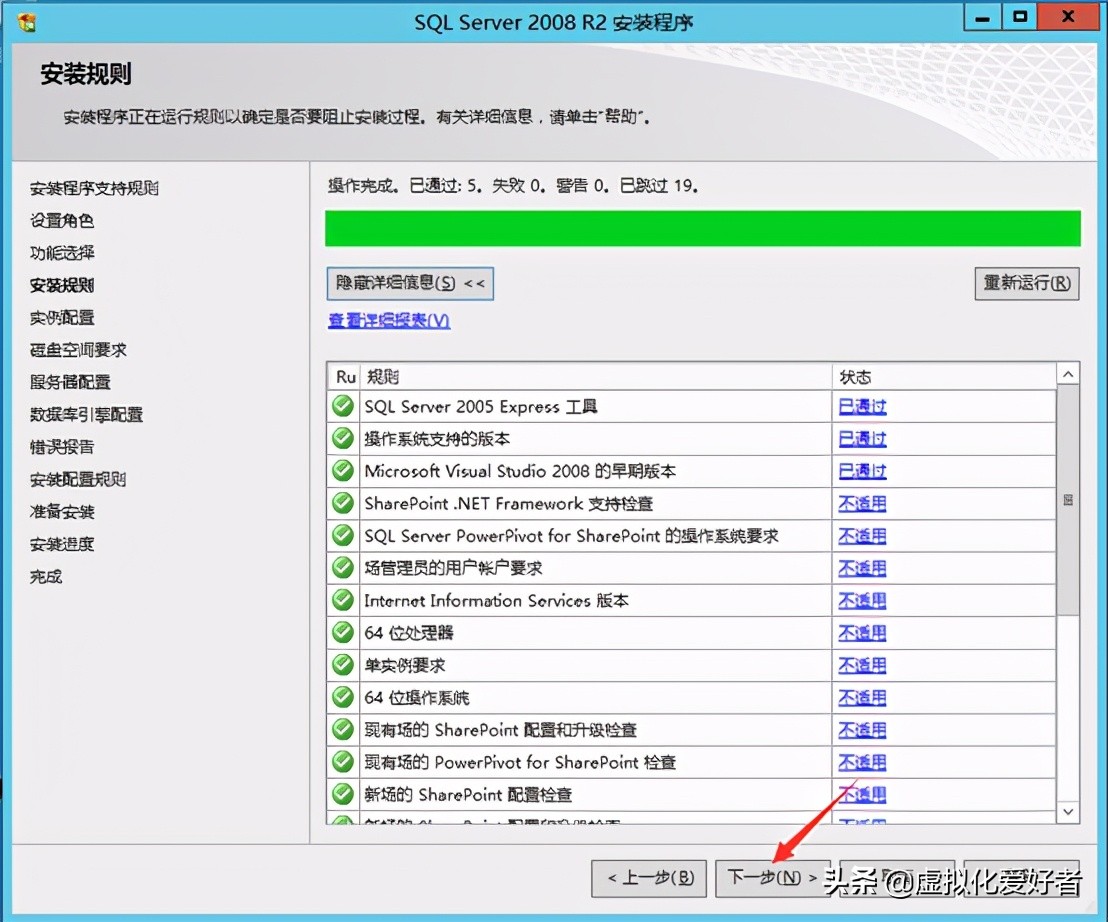This screenshot has width=1108, height=922.
Task: Select 安装配置规则 step in sidebar
Action: (78, 479)
